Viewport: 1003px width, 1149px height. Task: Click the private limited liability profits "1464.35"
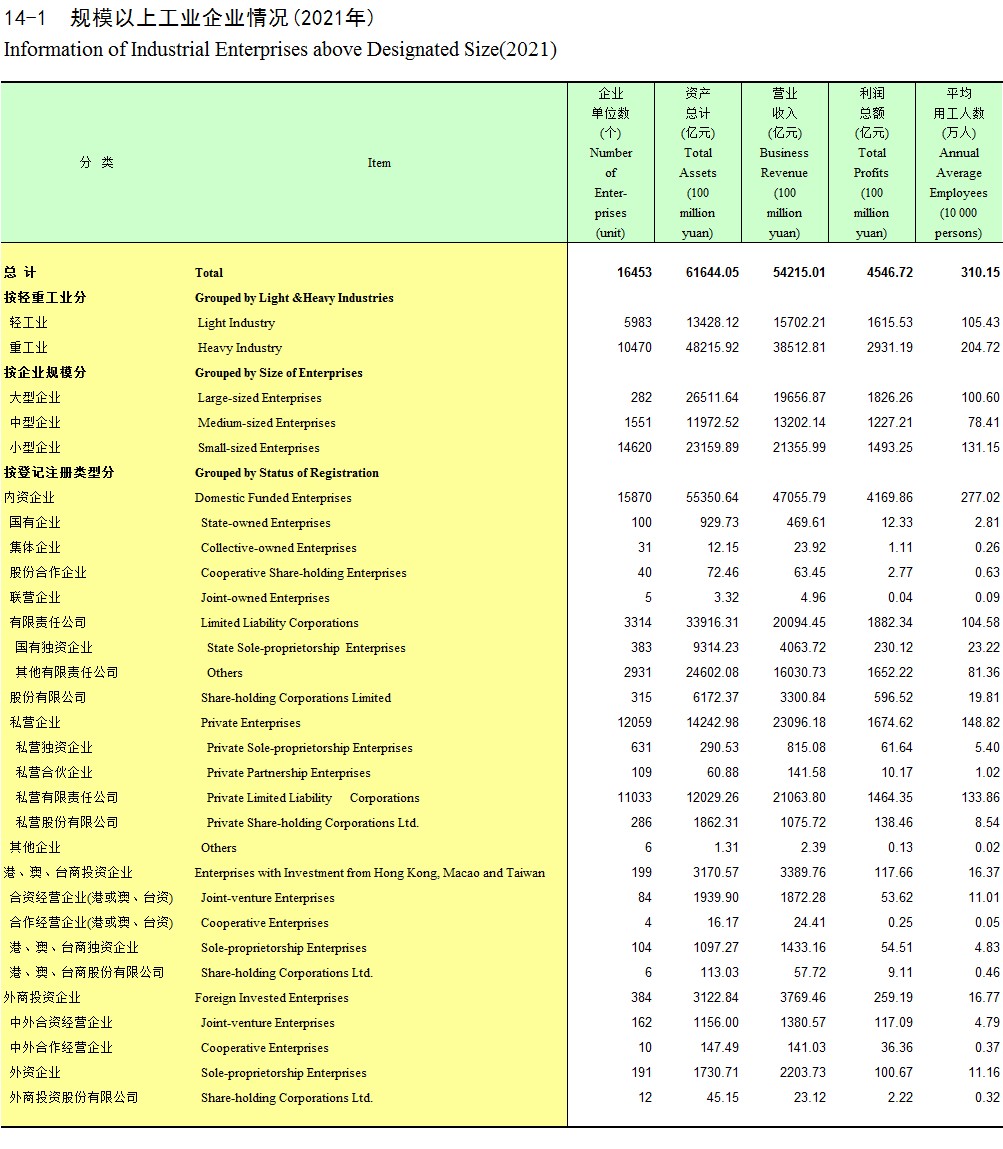click(x=889, y=797)
